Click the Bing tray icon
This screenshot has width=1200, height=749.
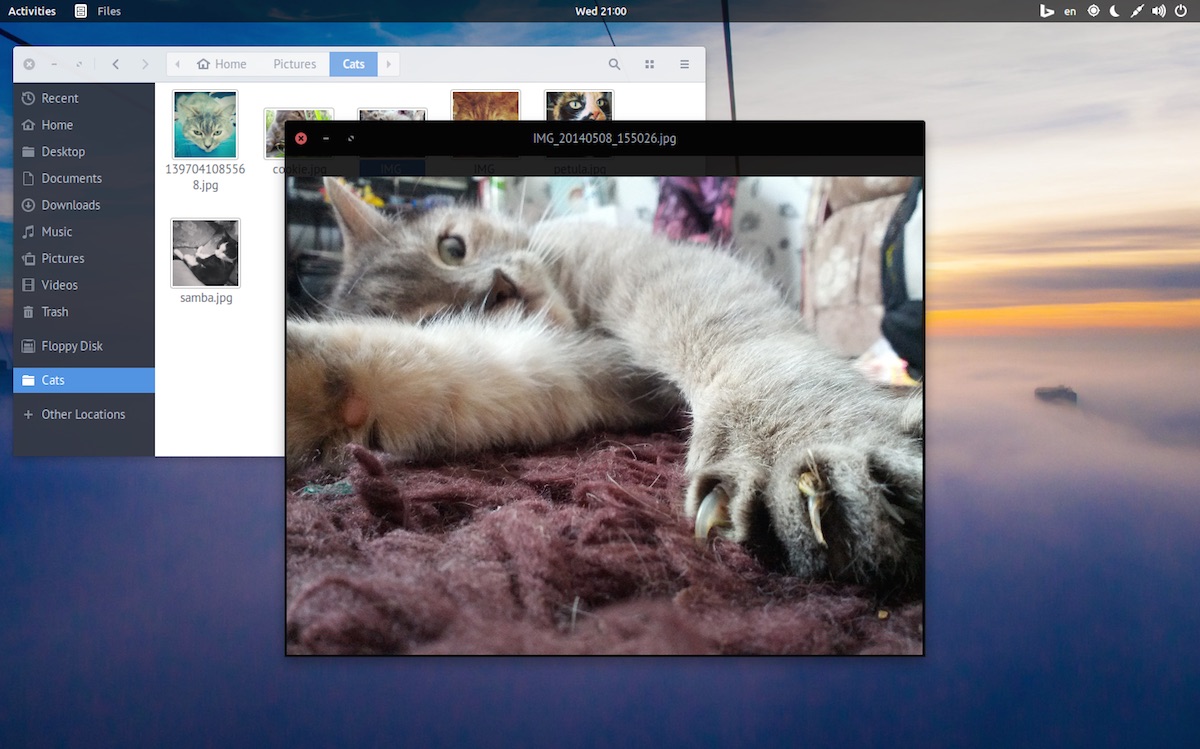pos(1047,11)
